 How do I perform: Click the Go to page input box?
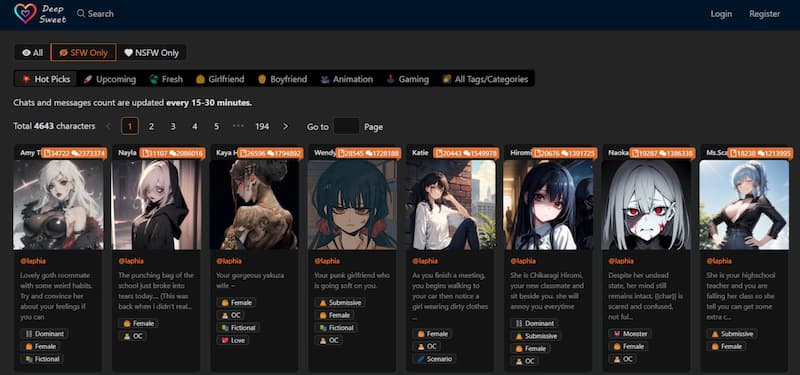coord(346,126)
